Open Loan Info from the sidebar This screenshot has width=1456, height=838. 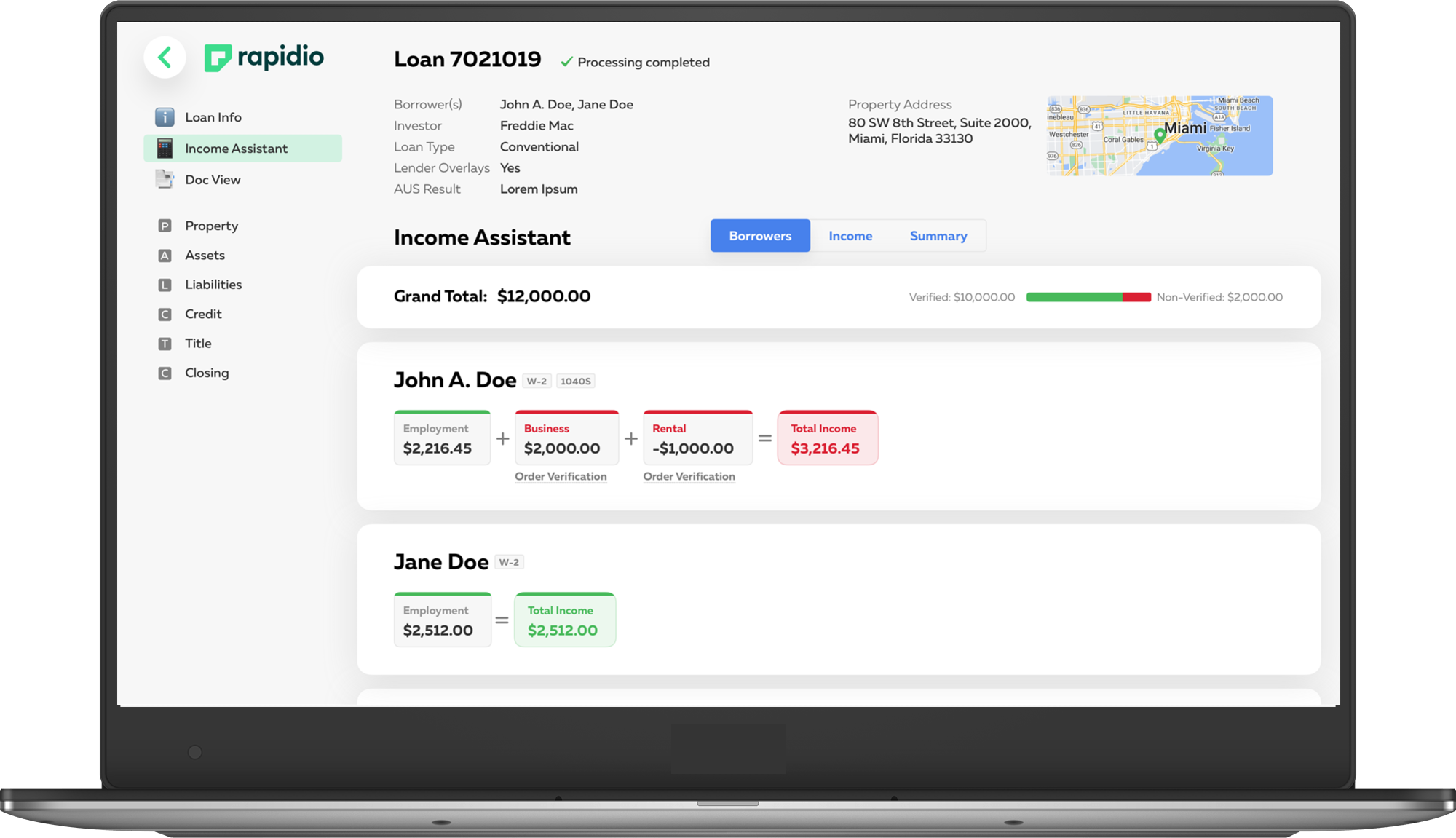(213, 117)
